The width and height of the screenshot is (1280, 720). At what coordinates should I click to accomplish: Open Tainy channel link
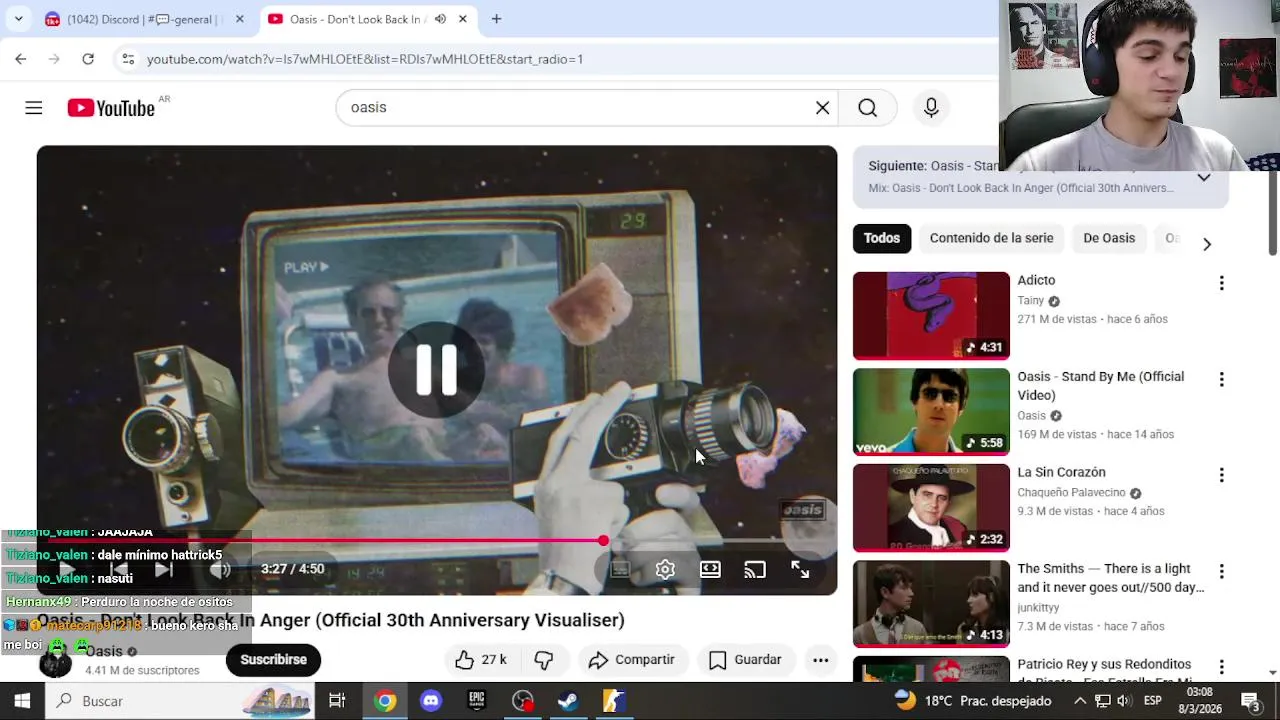click(1030, 301)
